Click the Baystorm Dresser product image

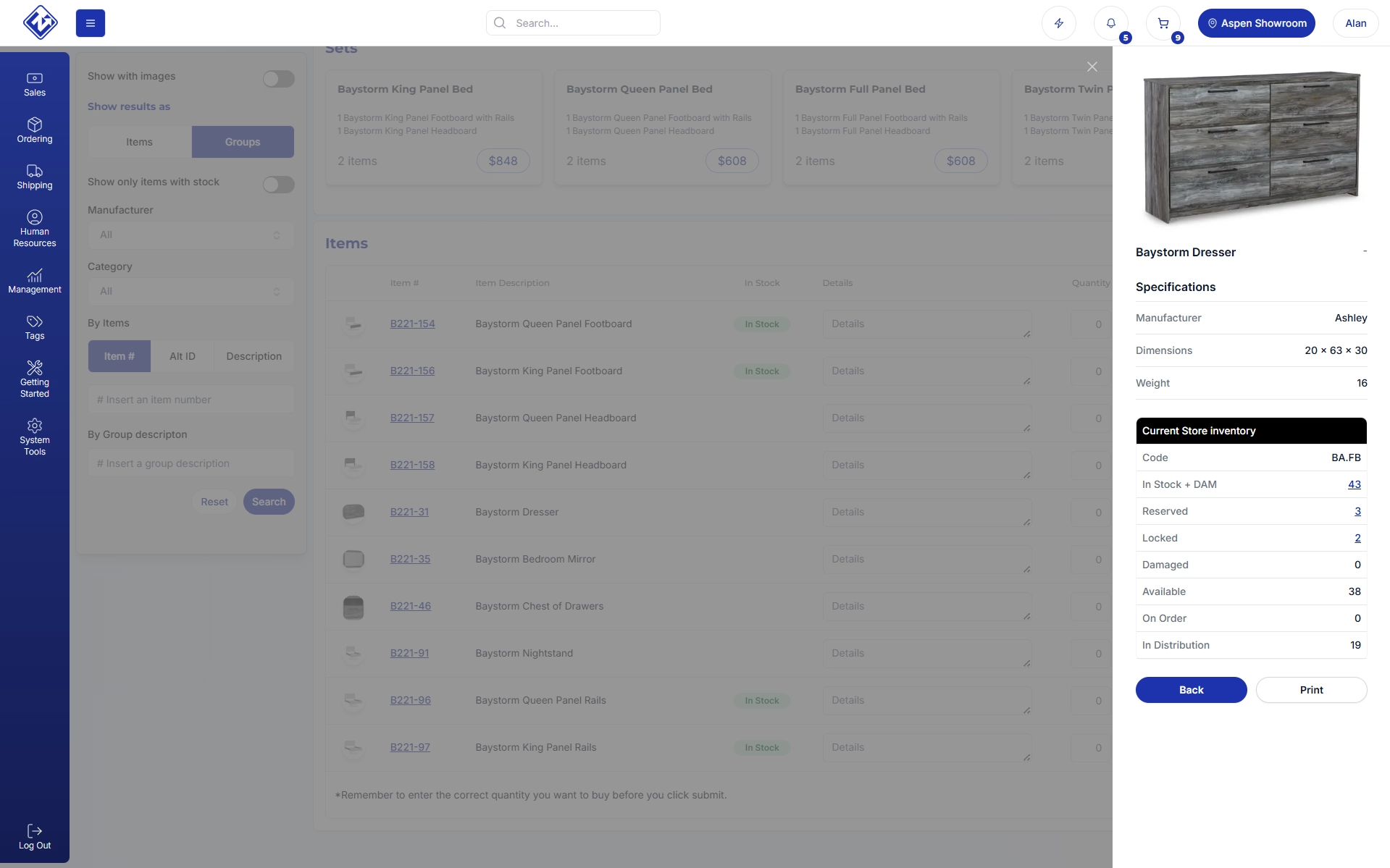point(1251,147)
